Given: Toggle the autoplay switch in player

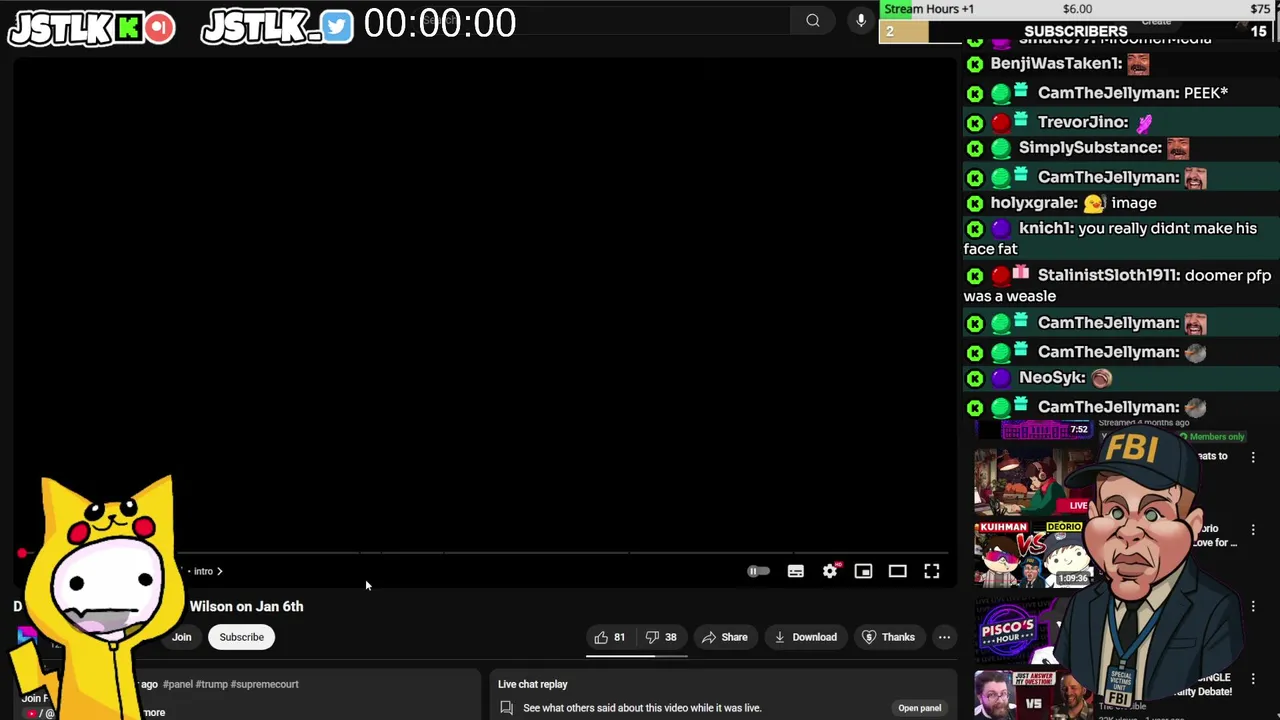Looking at the screenshot, I should click(758, 571).
